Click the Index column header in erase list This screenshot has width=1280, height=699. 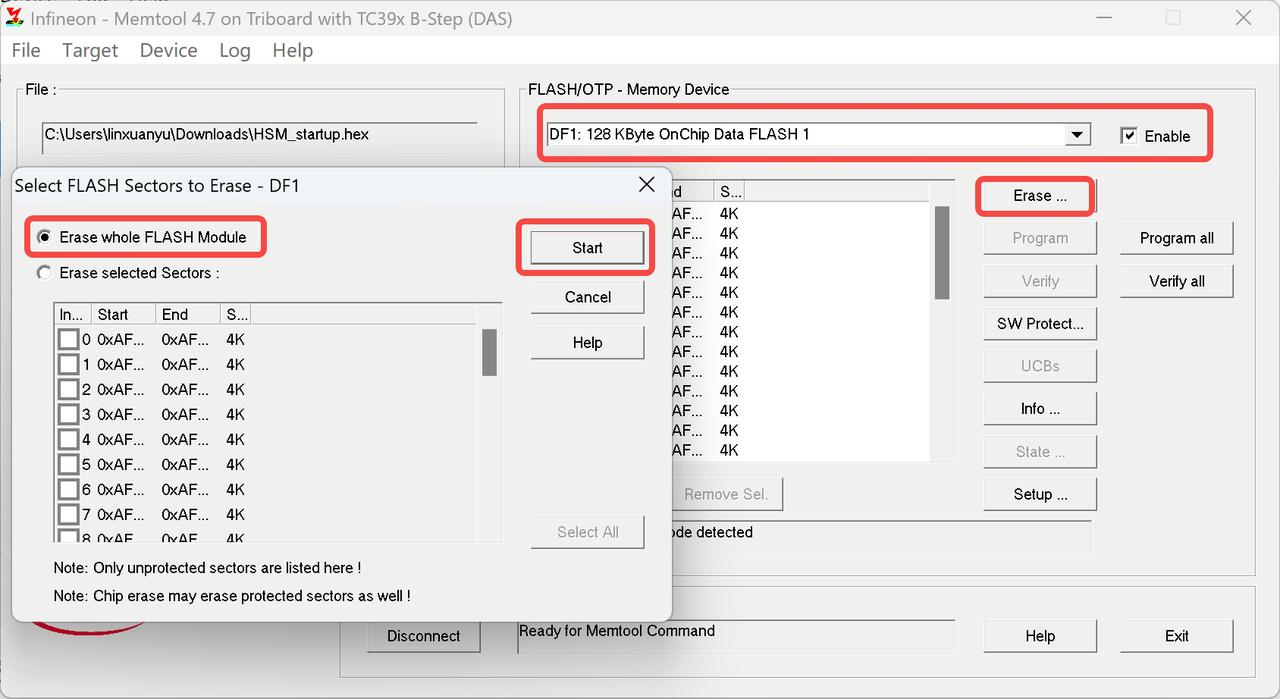point(72,314)
